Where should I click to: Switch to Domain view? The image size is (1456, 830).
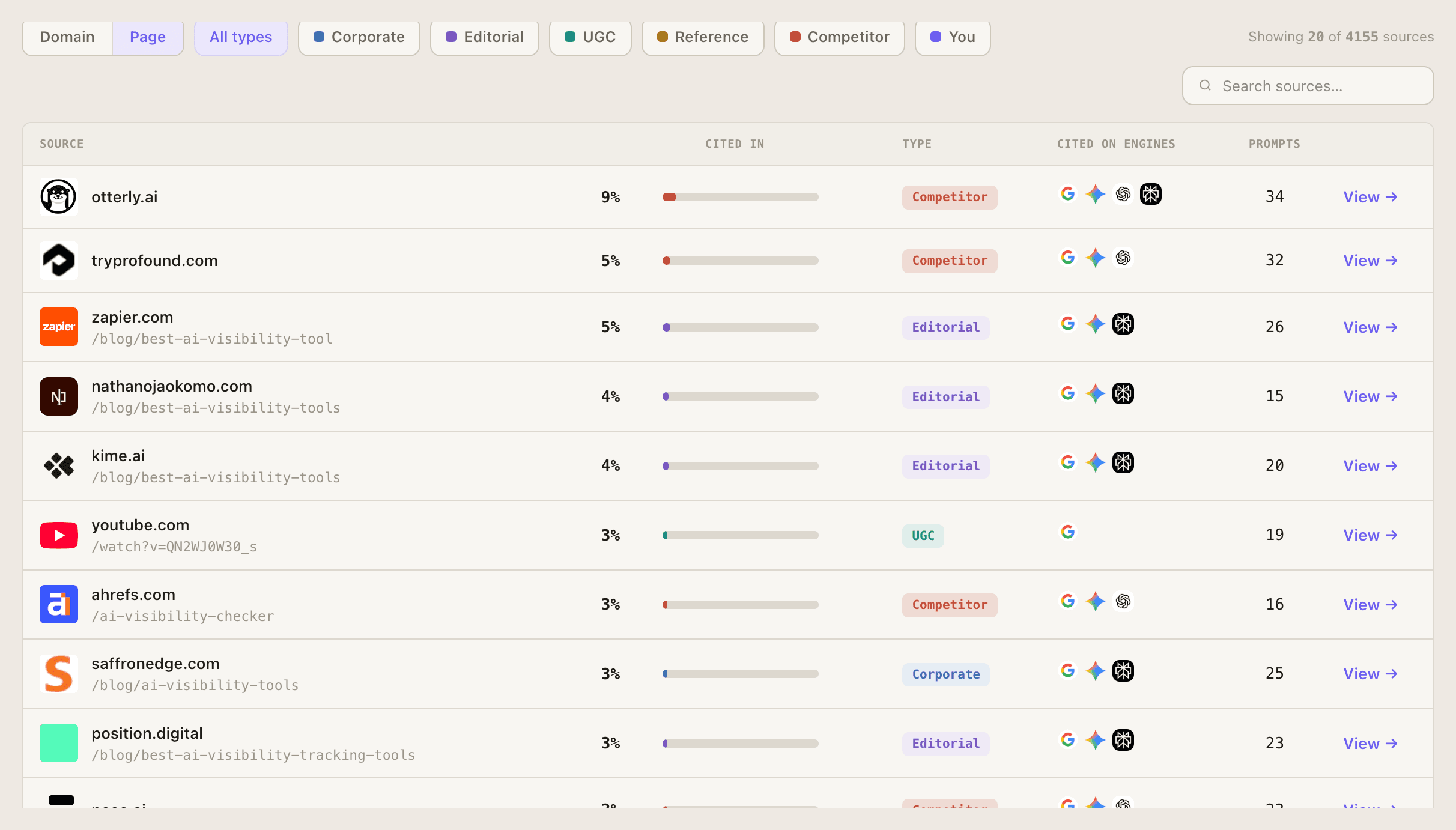tap(67, 37)
